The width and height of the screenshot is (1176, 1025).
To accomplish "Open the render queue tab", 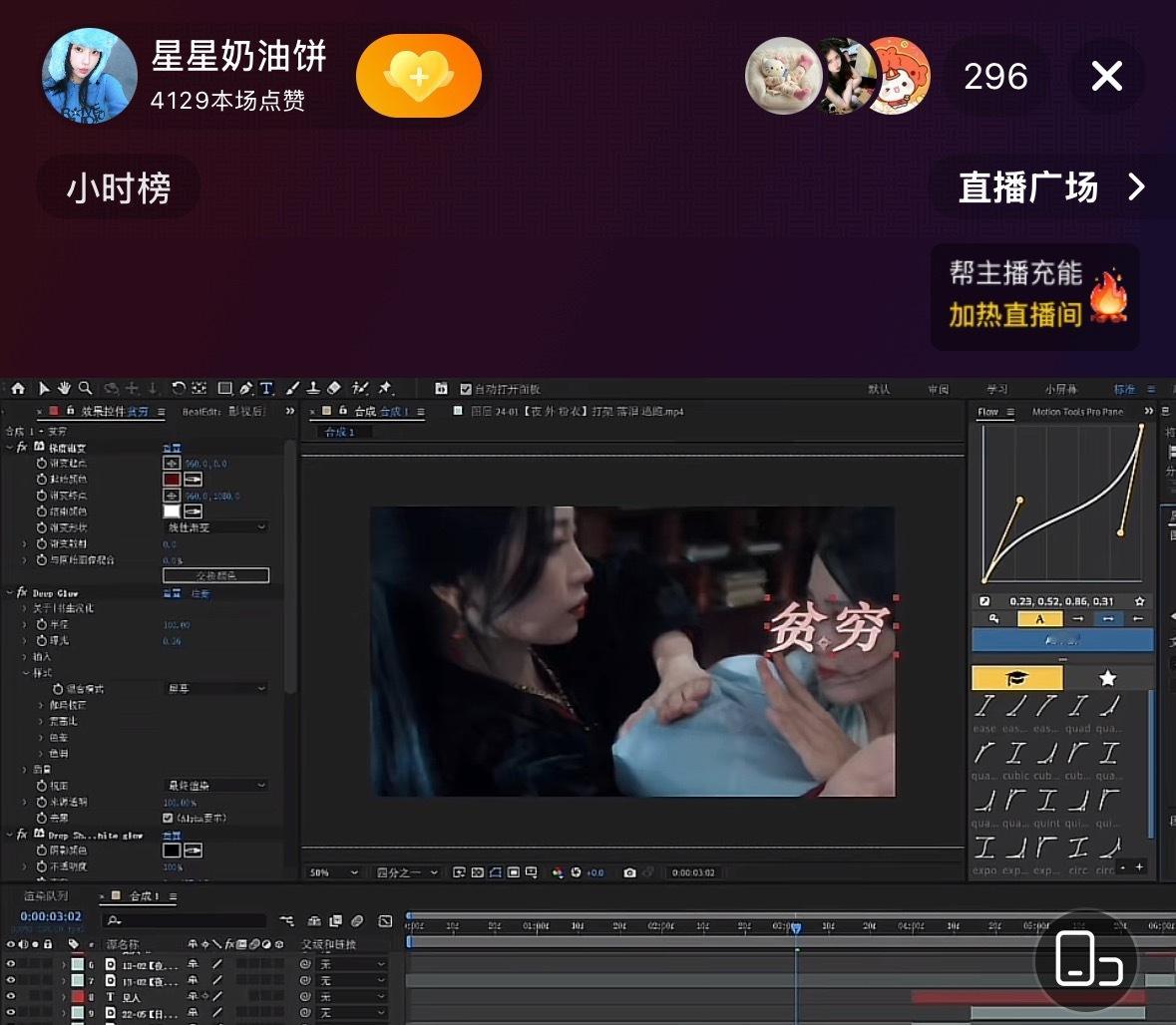I will point(45,896).
